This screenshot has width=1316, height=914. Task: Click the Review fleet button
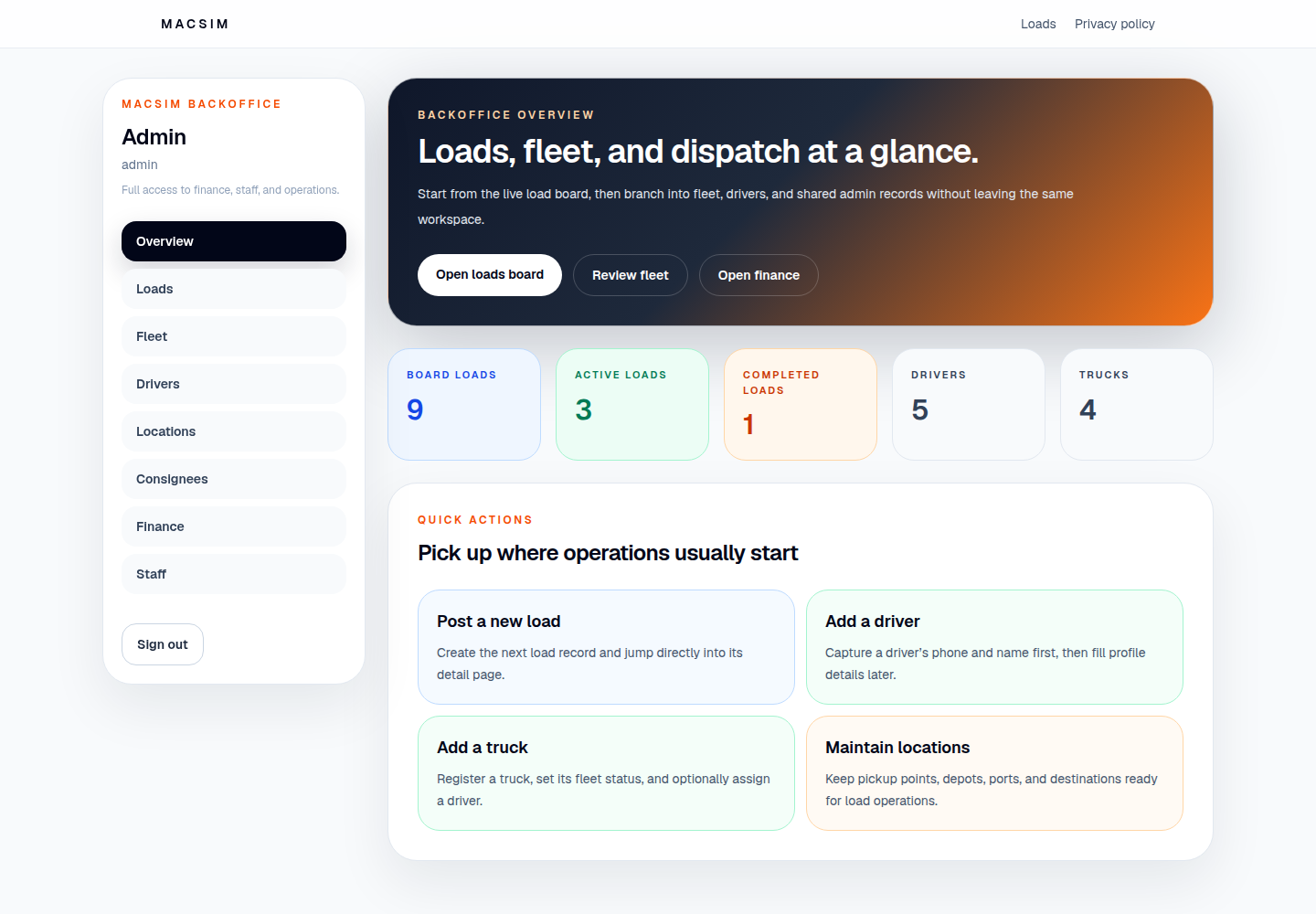pyautogui.click(x=631, y=275)
